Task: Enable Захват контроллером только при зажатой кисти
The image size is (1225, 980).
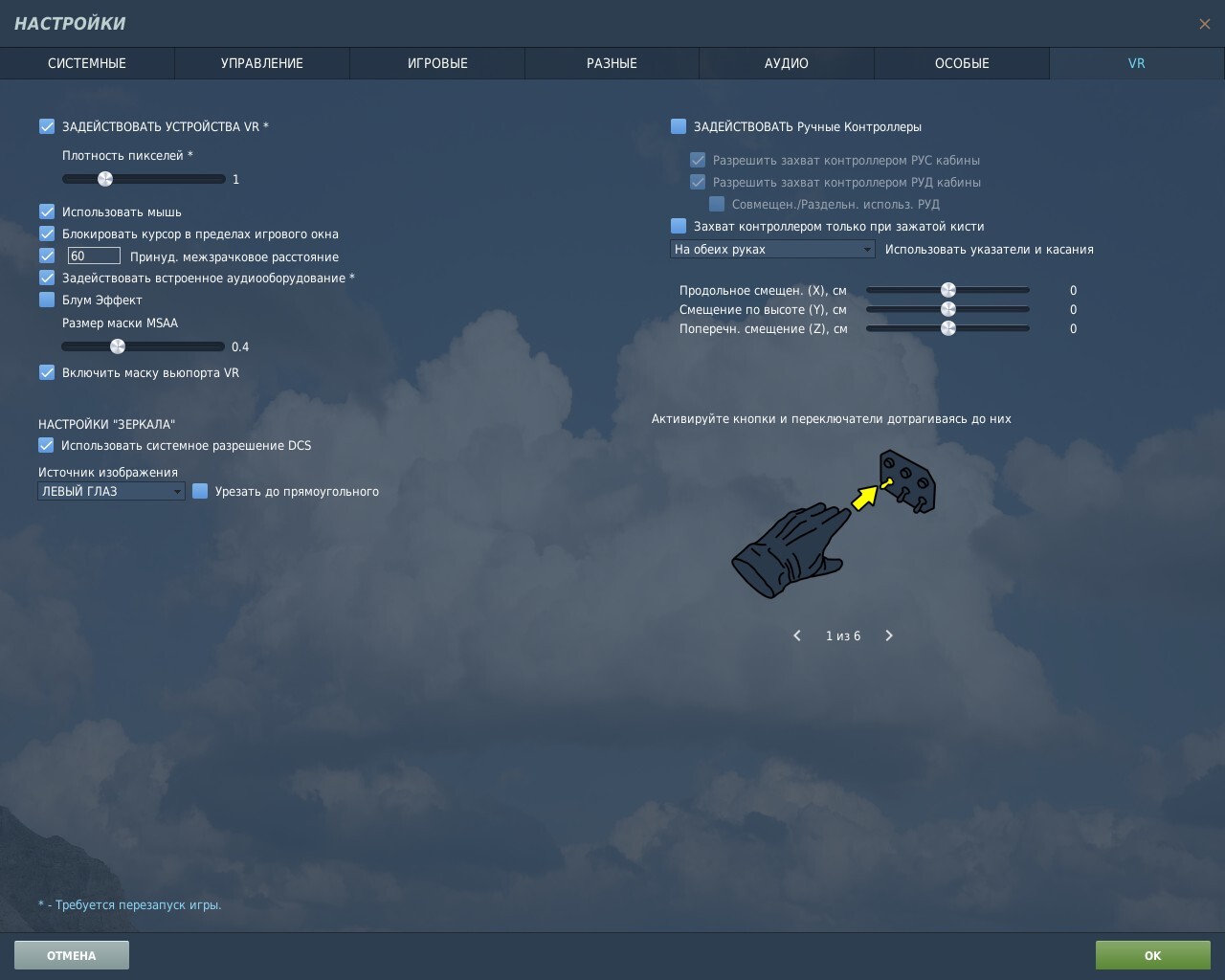Action: pos(679,226)
